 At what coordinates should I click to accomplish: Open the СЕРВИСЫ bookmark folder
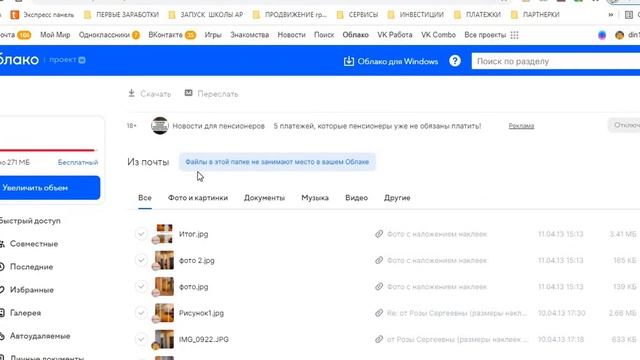357,15
